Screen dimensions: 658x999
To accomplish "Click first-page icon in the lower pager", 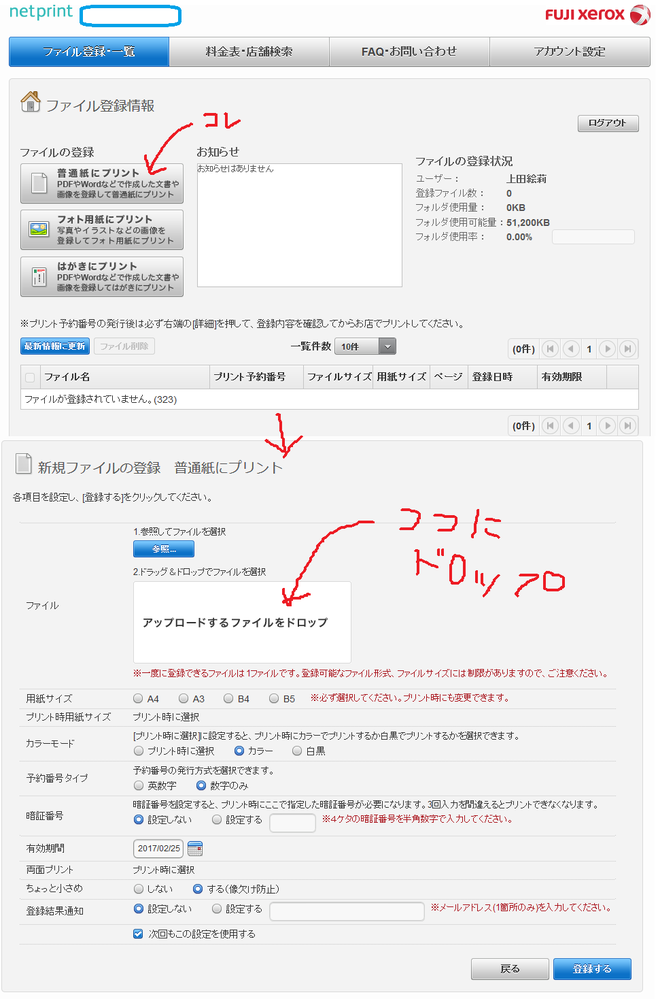I will click(550, 426).
